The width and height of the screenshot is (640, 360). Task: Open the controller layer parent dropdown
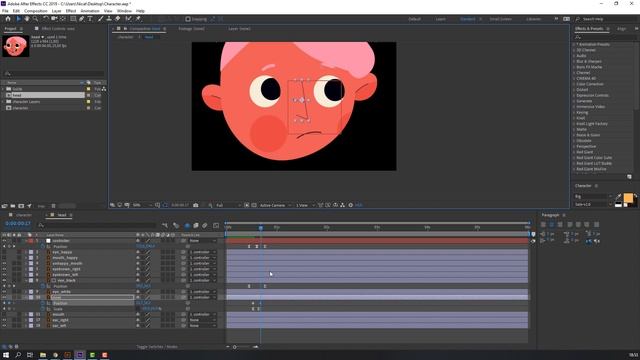pos(203,241)
